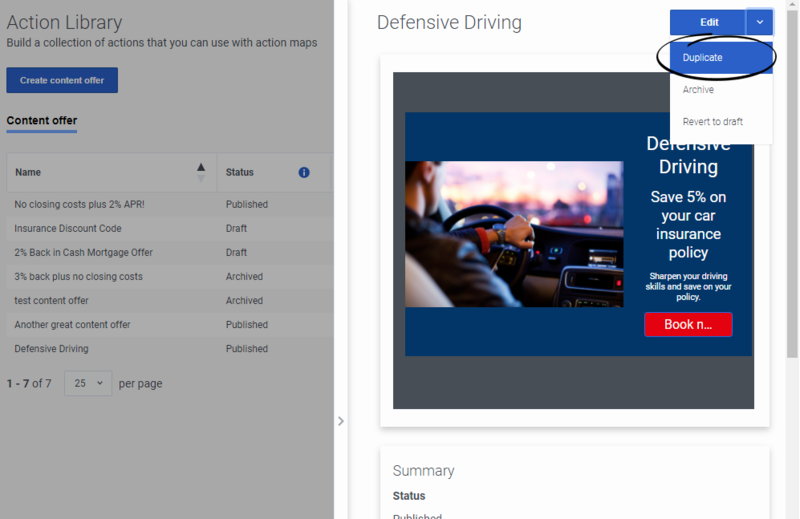This screenshot has width=800, height=519.
Task: Click the 1 - 7 of 7 pagination text
Action: [29, 383]
